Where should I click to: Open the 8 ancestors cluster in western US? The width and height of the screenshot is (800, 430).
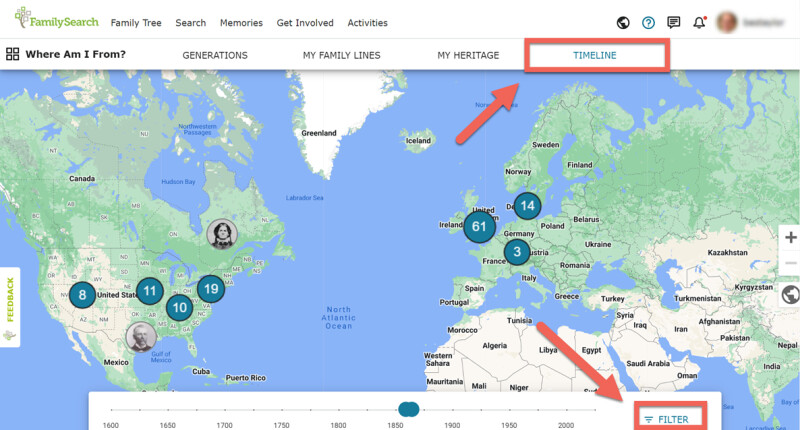tap(82, 295)
